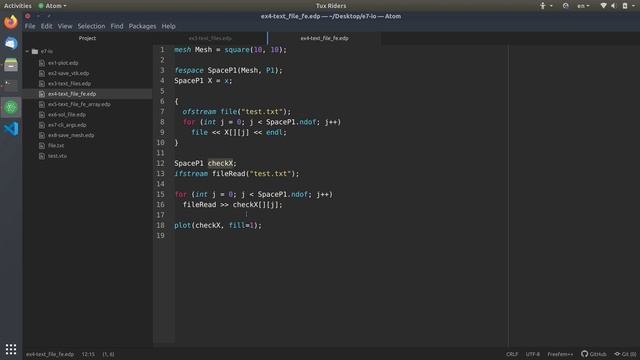Open the Activities overview
The image size is (640, 360).
pyautogui.click(x=18, y=6)
